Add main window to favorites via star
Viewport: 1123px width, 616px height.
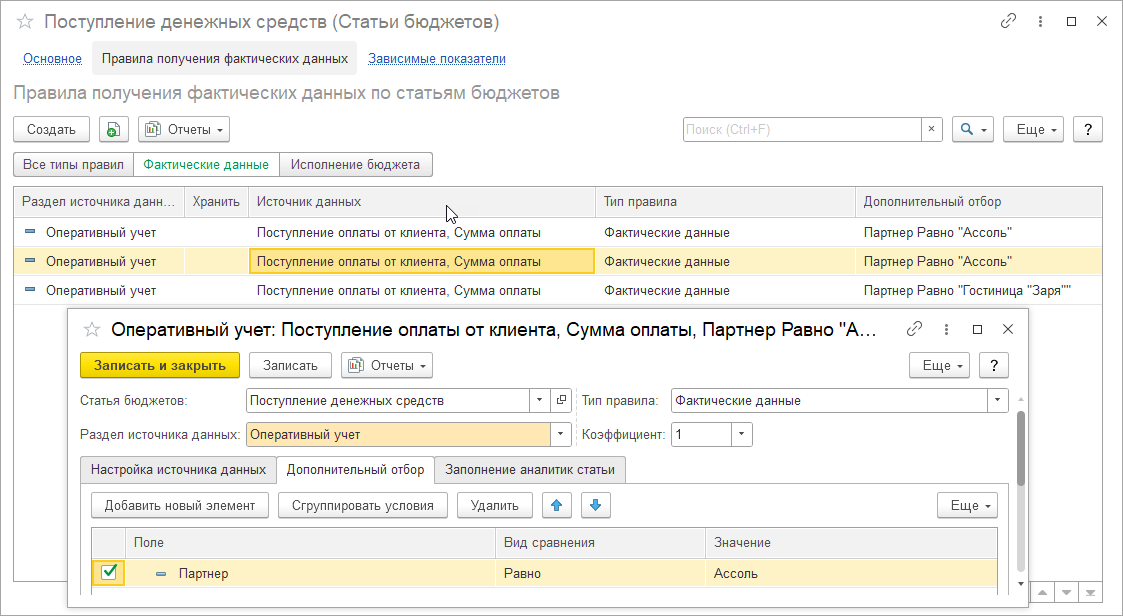[25, 22]
